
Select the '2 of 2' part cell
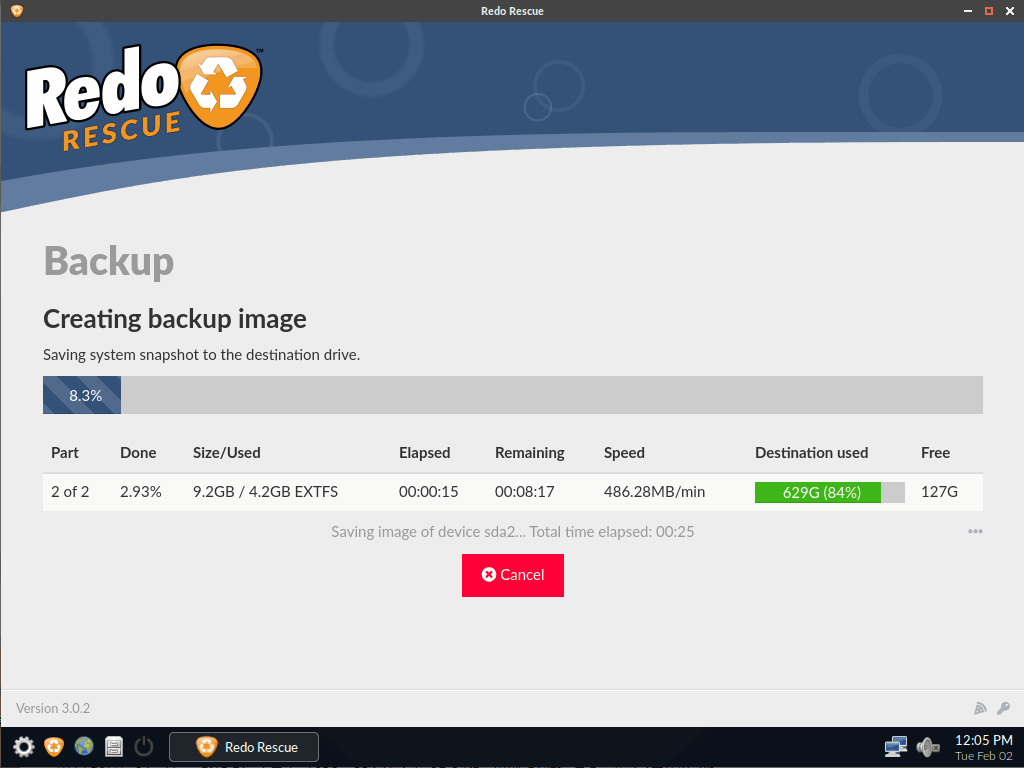click(x=70, y=492)
